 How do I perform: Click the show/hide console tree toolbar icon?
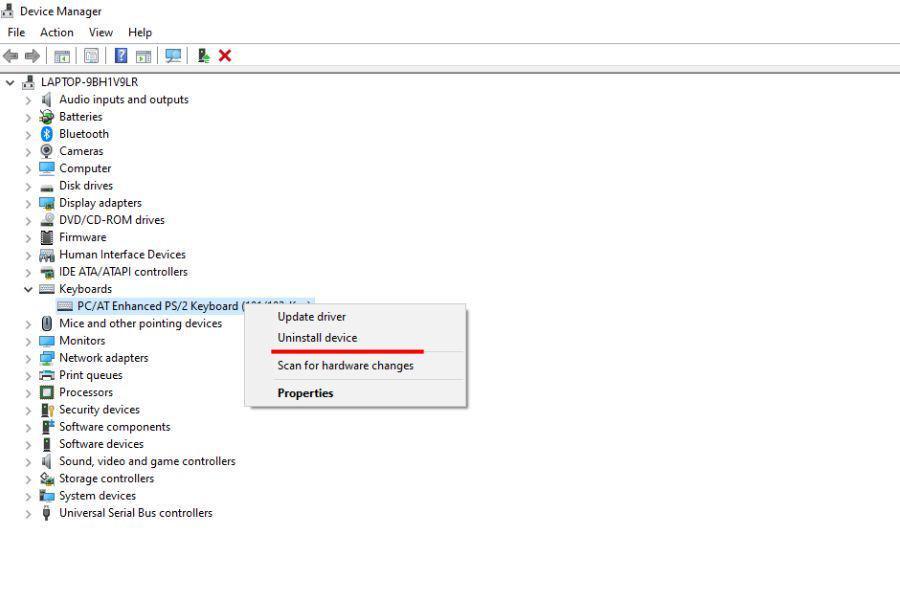pyautogui.click(x=61, y=56)
